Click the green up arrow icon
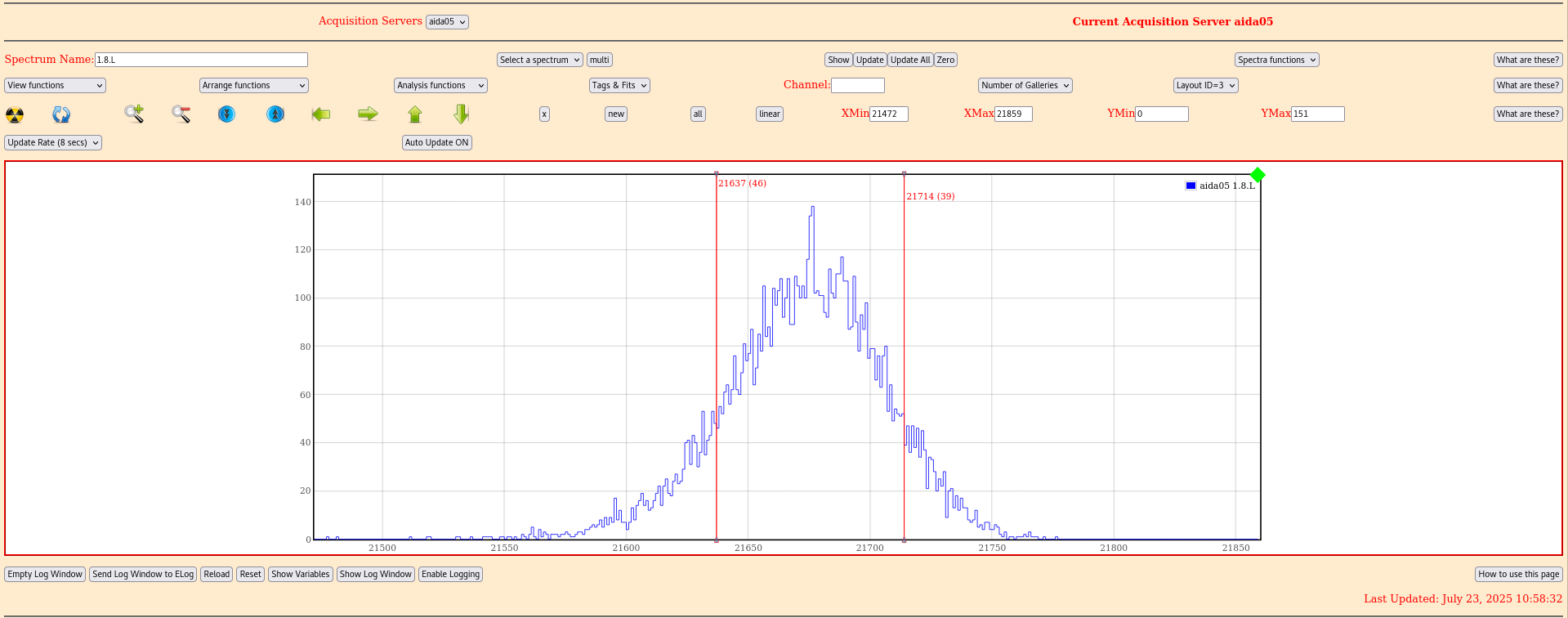Viewport: 1568px width, 618px height. pyautogui.click(x=415, y=114)
